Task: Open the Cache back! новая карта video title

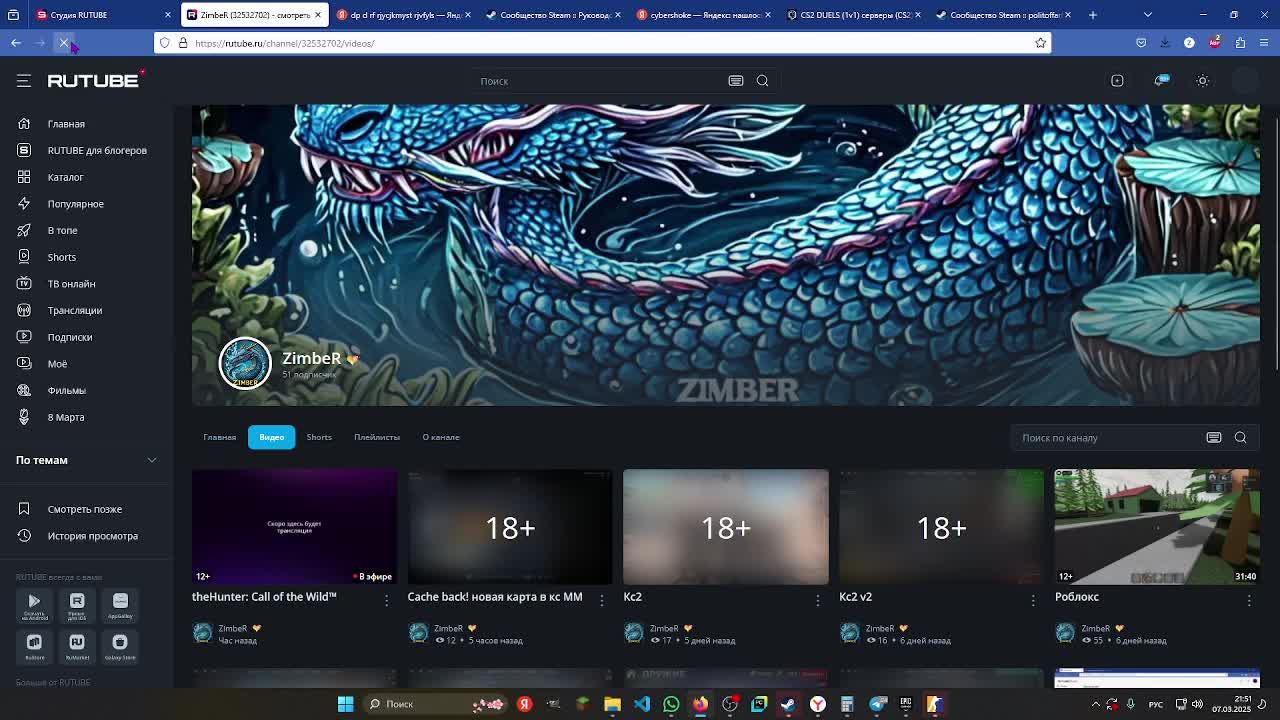Action: pyautogui.click(x=495, y=597)
